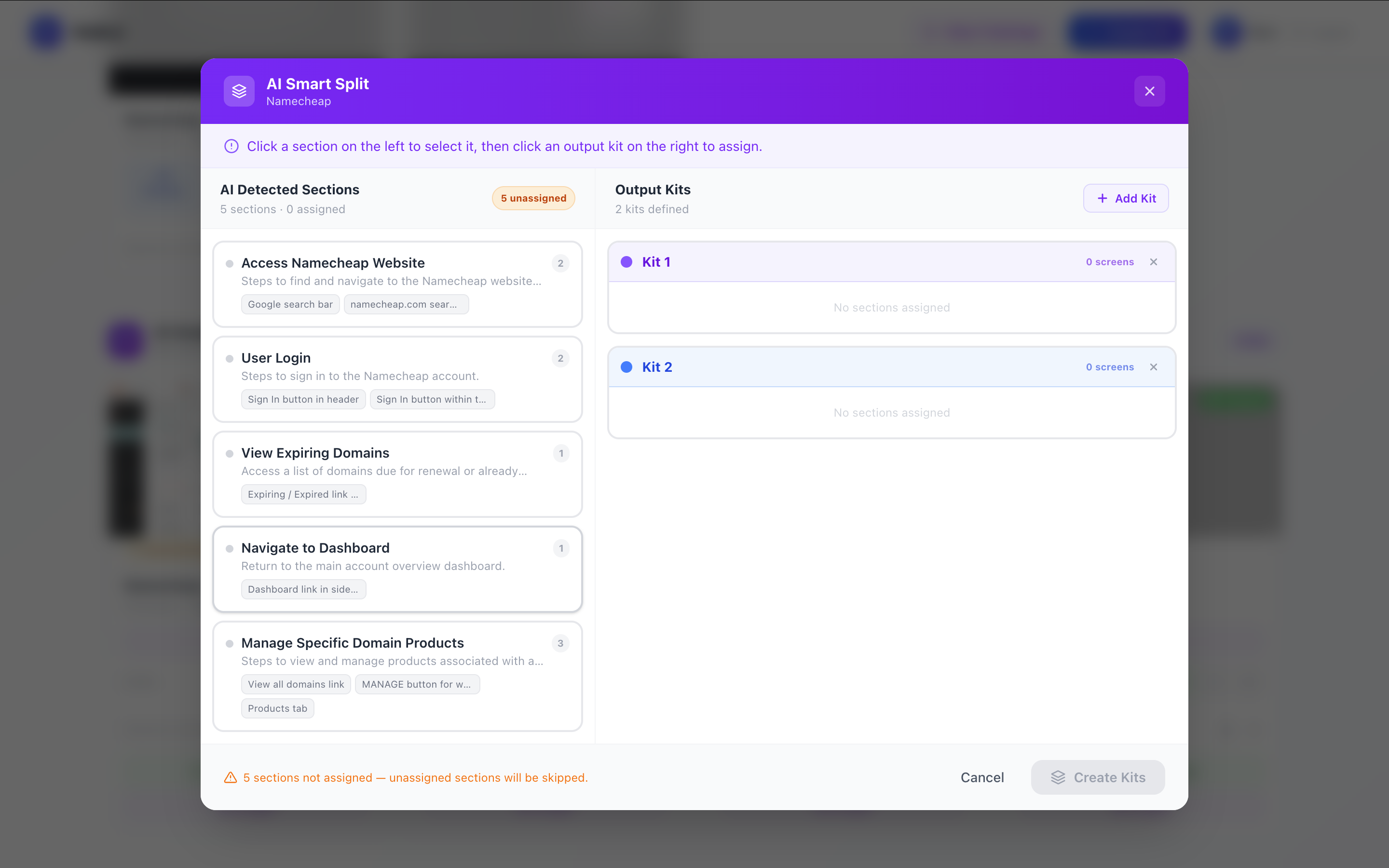Assign to Kit 2 by clicking its header

click(x=891, y=367)
